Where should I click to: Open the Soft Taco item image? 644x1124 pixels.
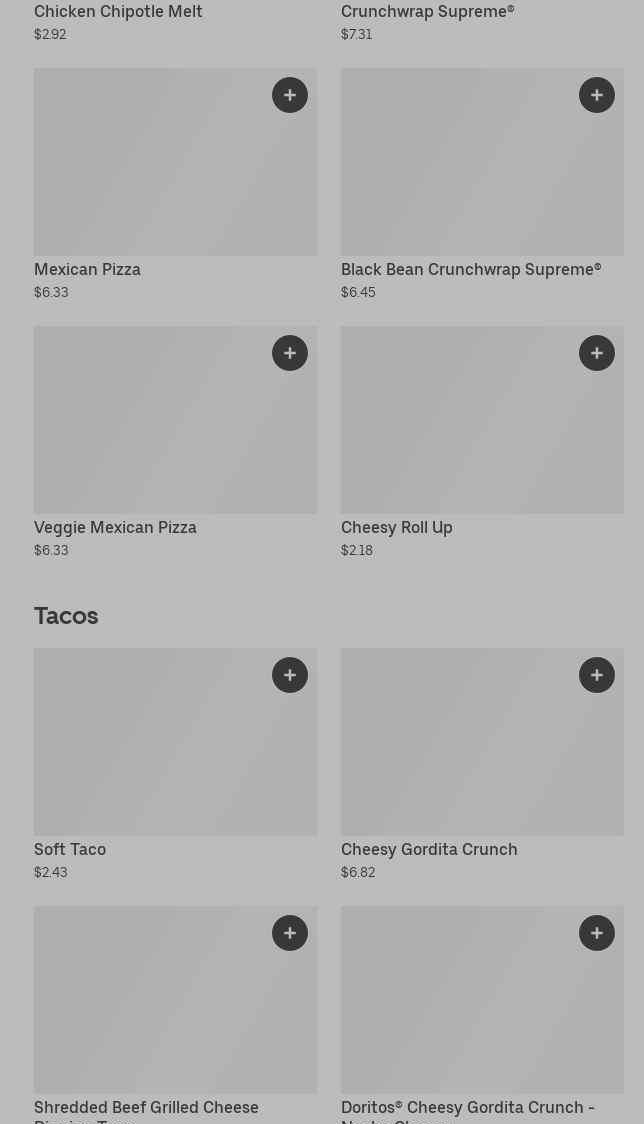[150, 750]
